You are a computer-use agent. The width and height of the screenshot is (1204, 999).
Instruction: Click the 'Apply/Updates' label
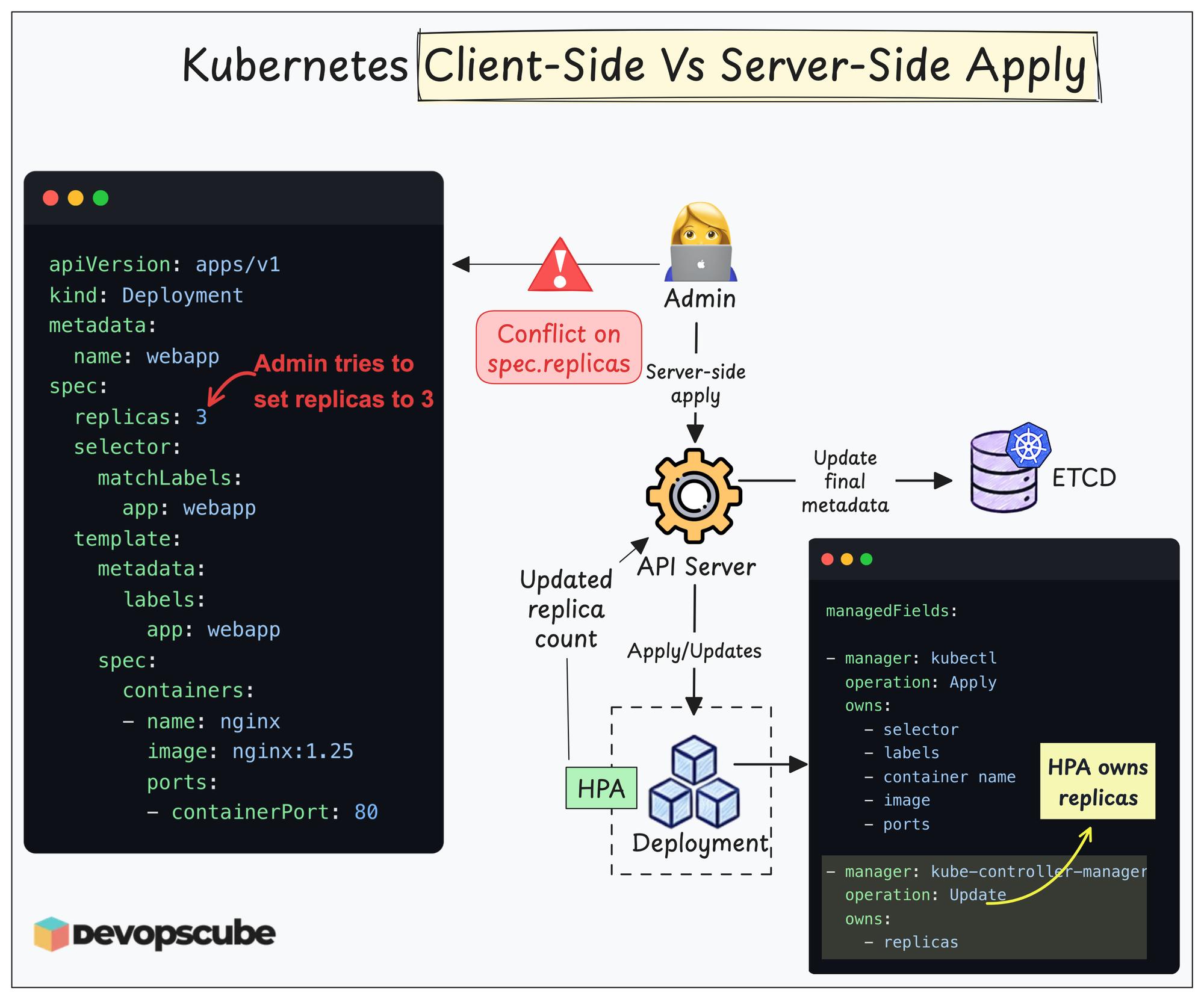694,651
